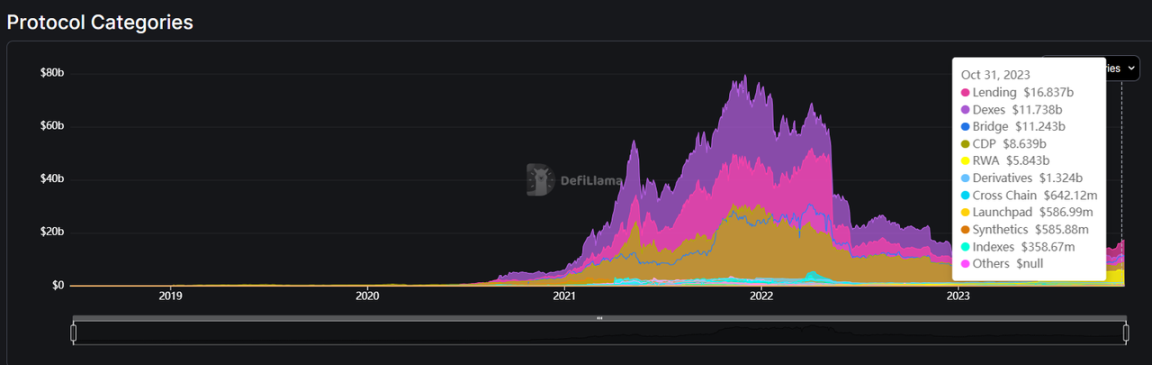Click the 2019 x-axis label
The width and height of the screenshot is (1152, 365).
[x=170, y=296]
